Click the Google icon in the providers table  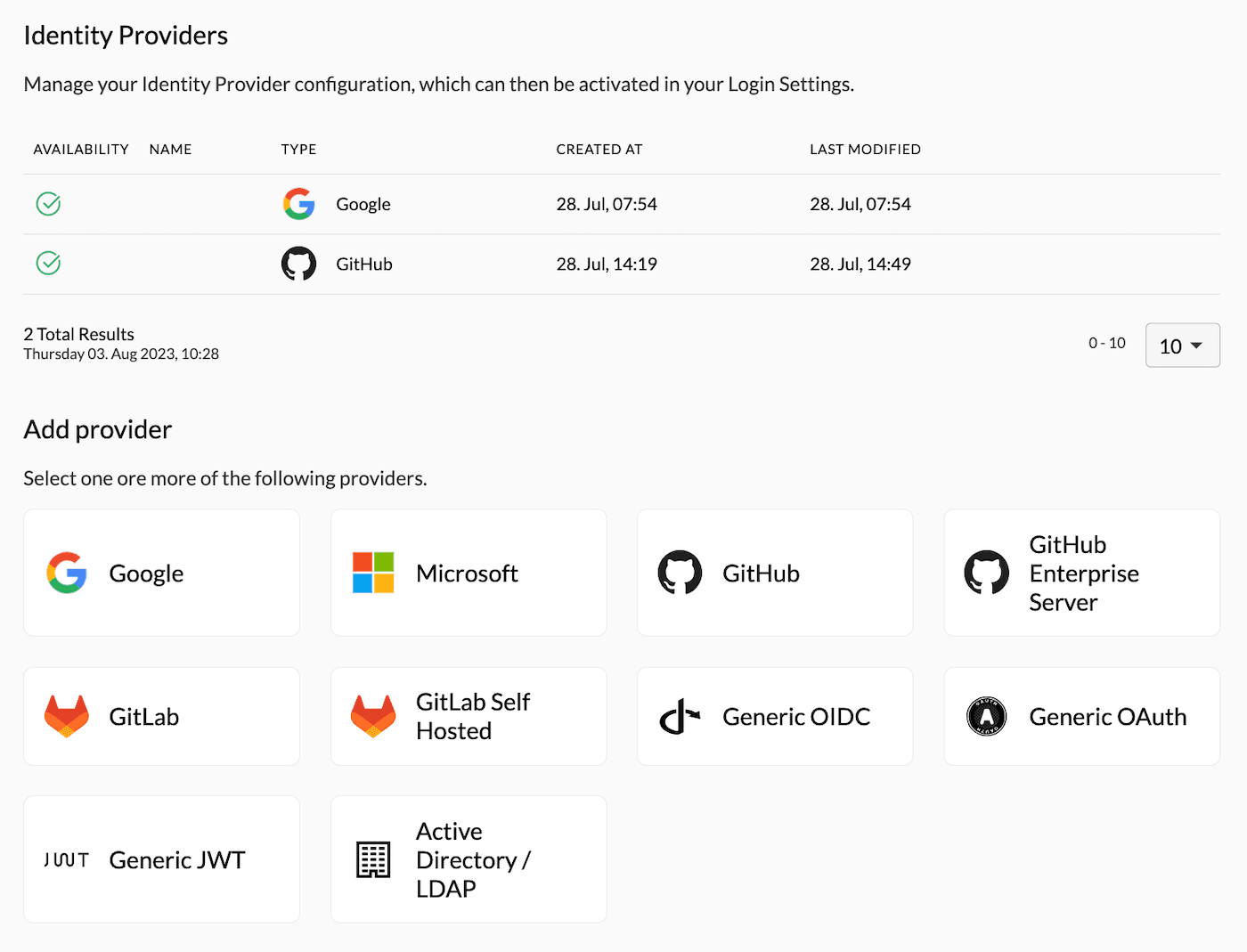[x=299, y=204]
